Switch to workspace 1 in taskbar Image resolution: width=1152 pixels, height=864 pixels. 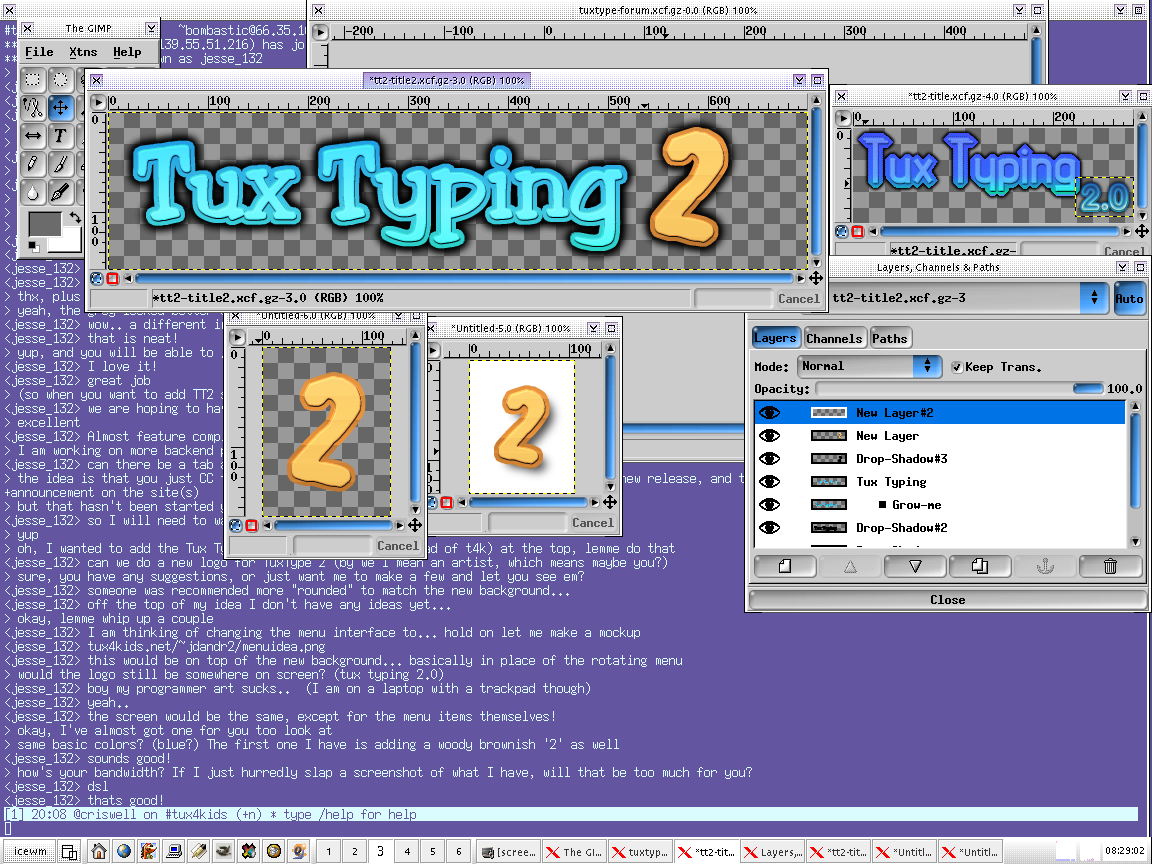(x=328, y=852)
